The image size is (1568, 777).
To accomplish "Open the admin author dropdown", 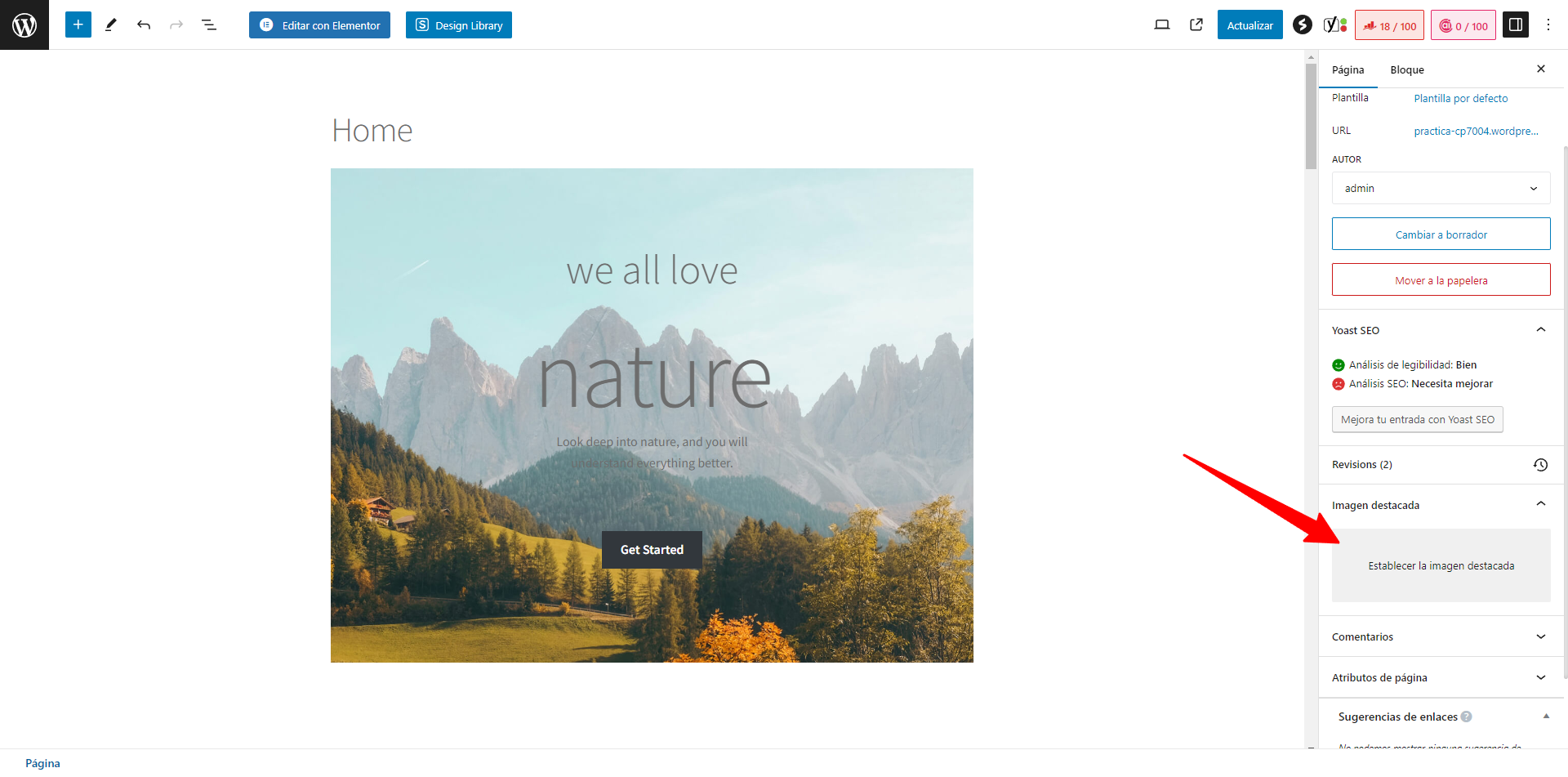I will tap(1441, 188).
